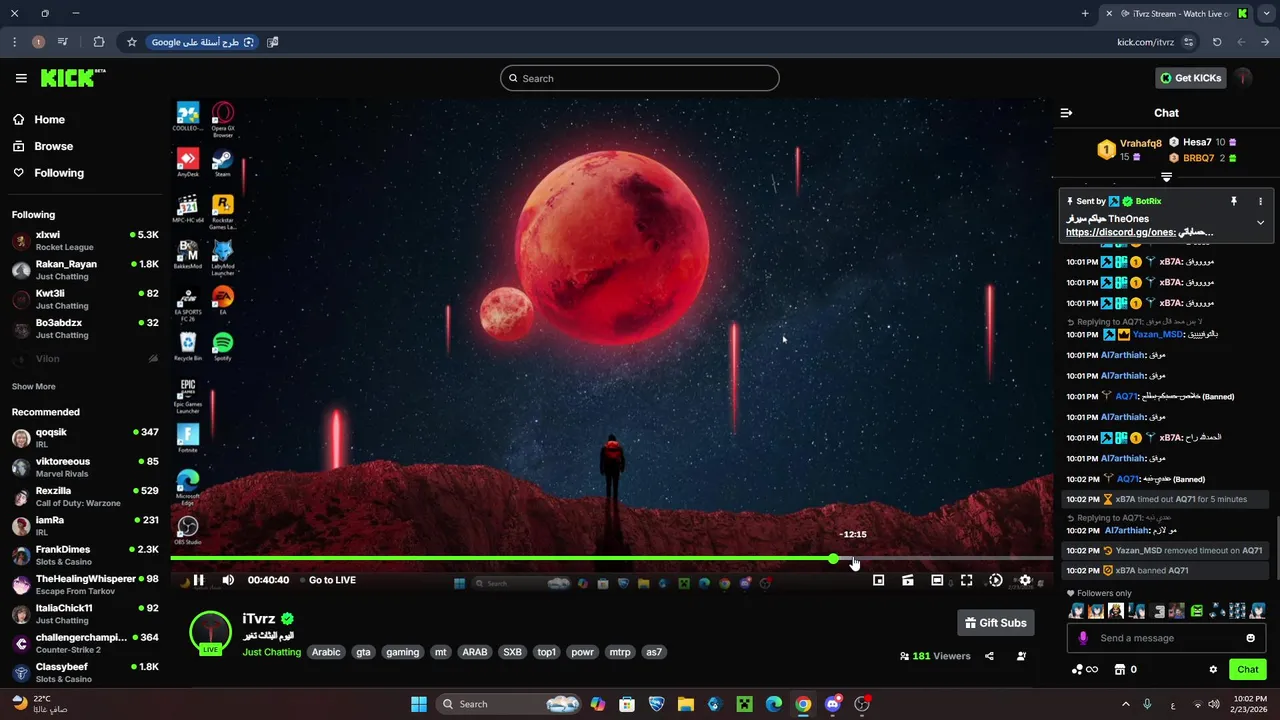
Task: Click the purple microphone chat icon
Action: (1083, 638)
